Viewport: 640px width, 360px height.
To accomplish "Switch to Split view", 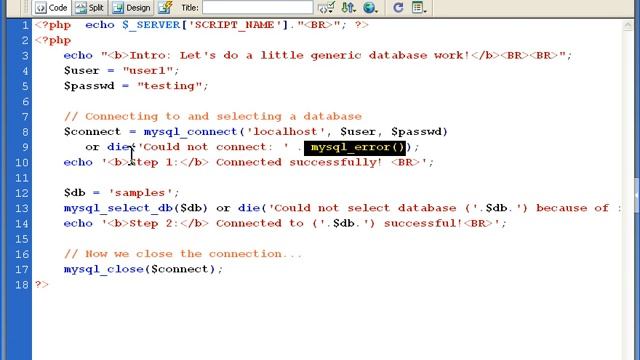I will coord(90,8).
